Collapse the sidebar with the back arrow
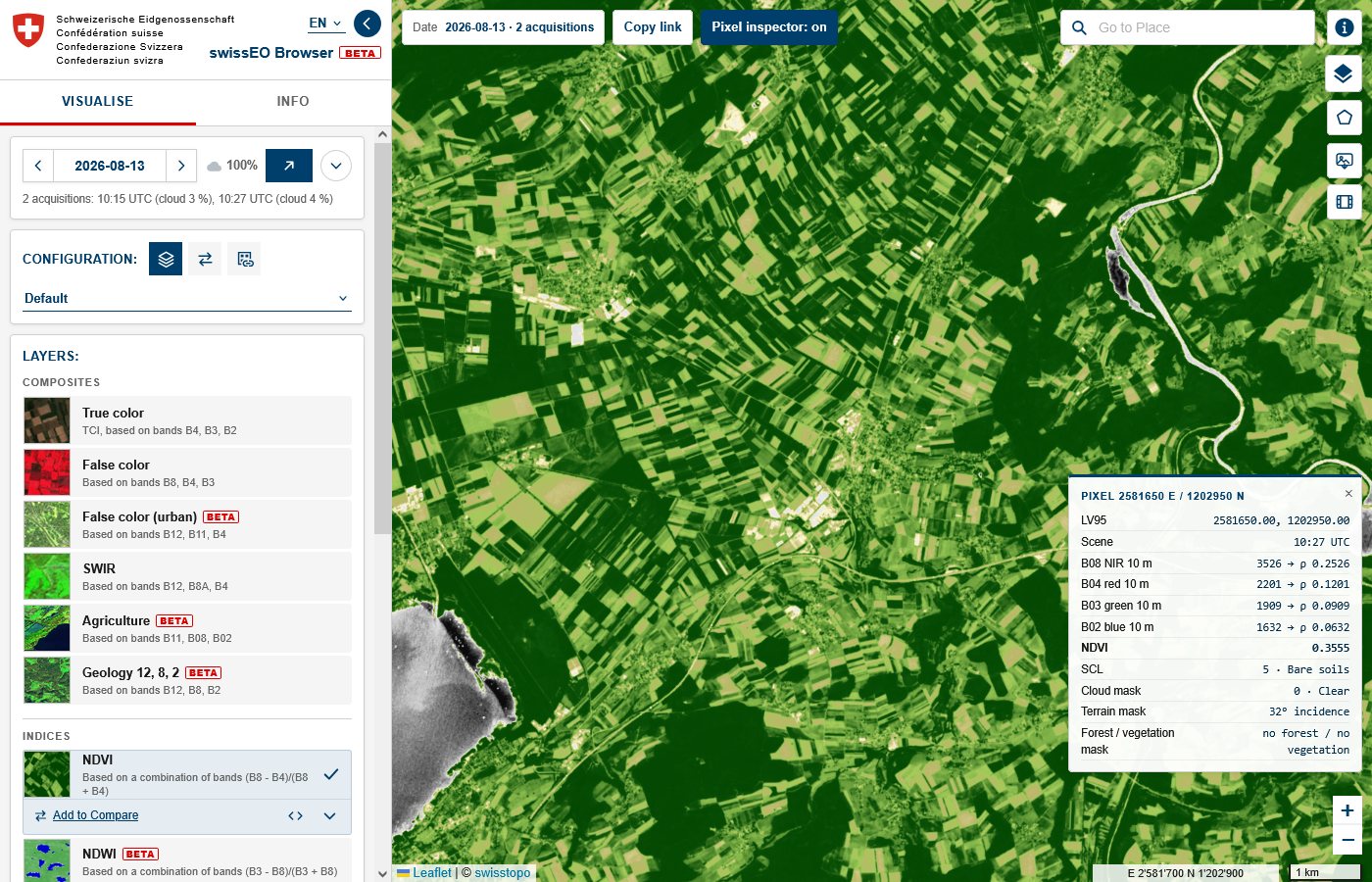 coord(367,24)
